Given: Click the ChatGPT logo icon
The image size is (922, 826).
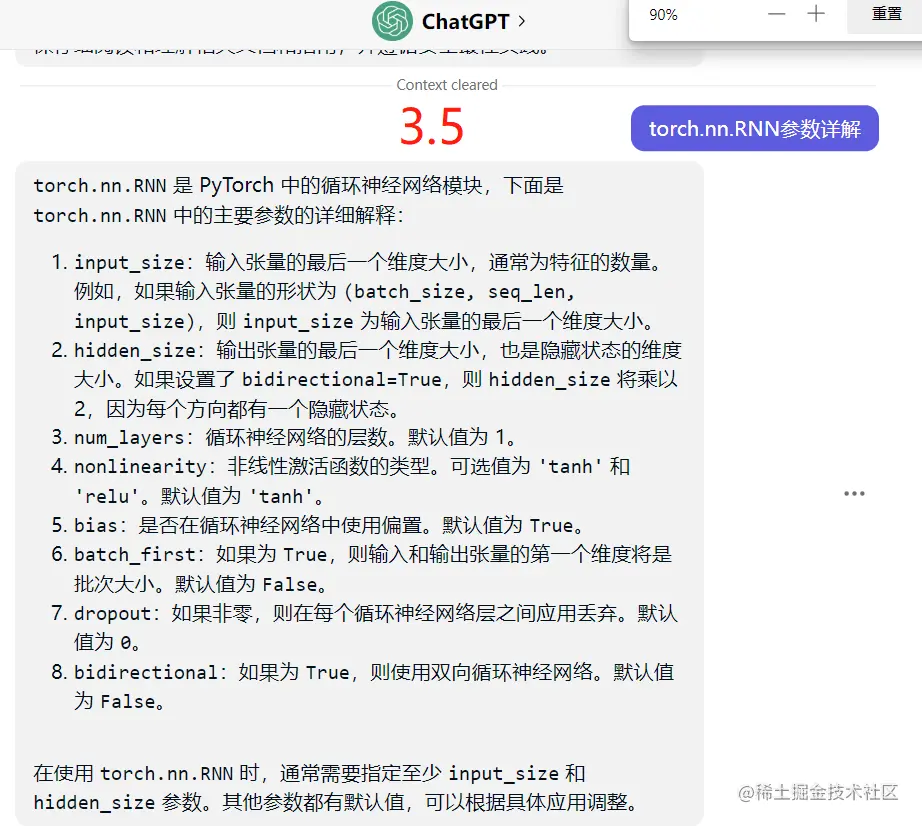Looking at the screenshot, I should point(392,21).
